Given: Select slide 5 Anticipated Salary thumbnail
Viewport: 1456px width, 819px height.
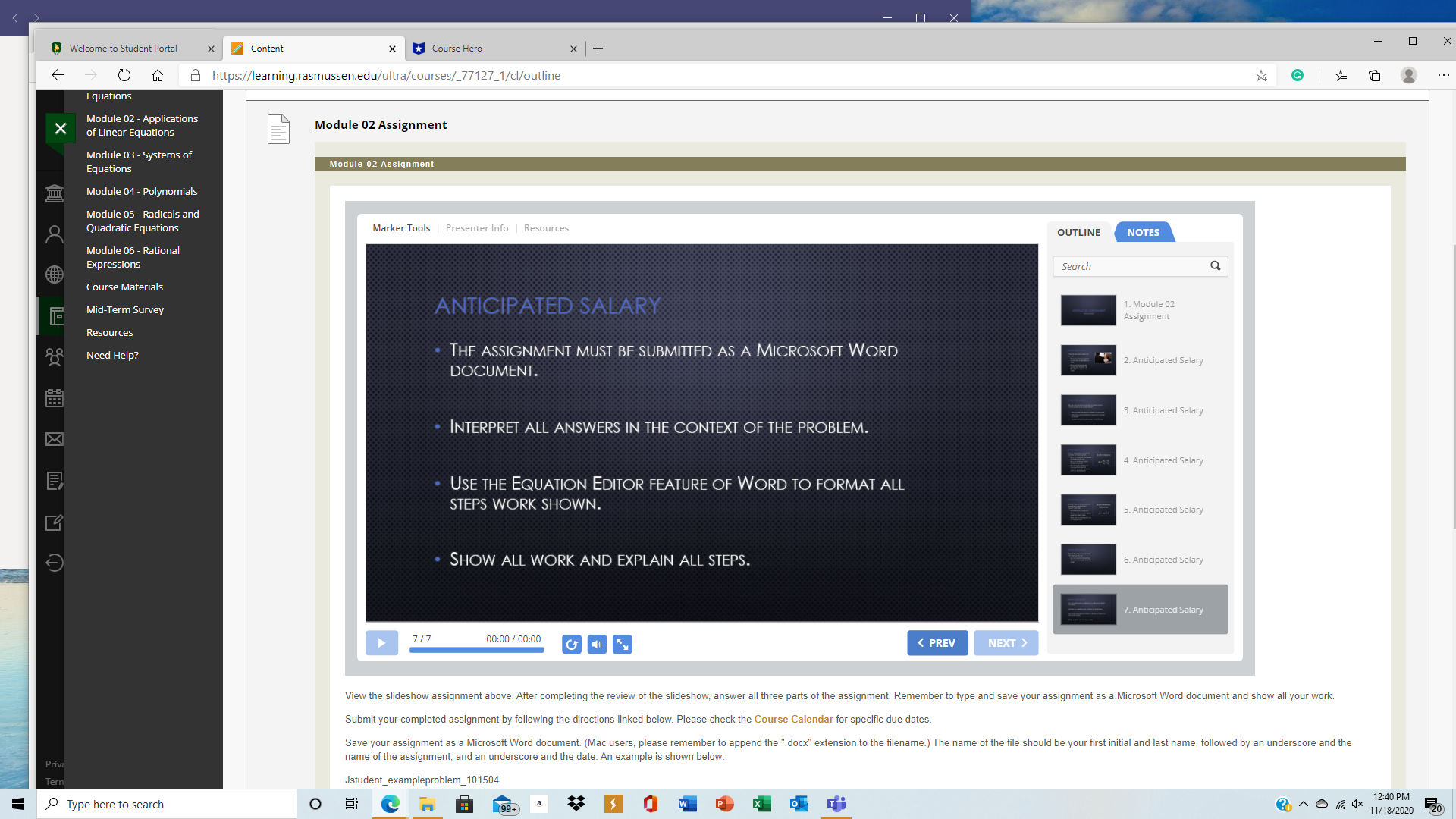Looking at the screenshot, I should 1088,509.
